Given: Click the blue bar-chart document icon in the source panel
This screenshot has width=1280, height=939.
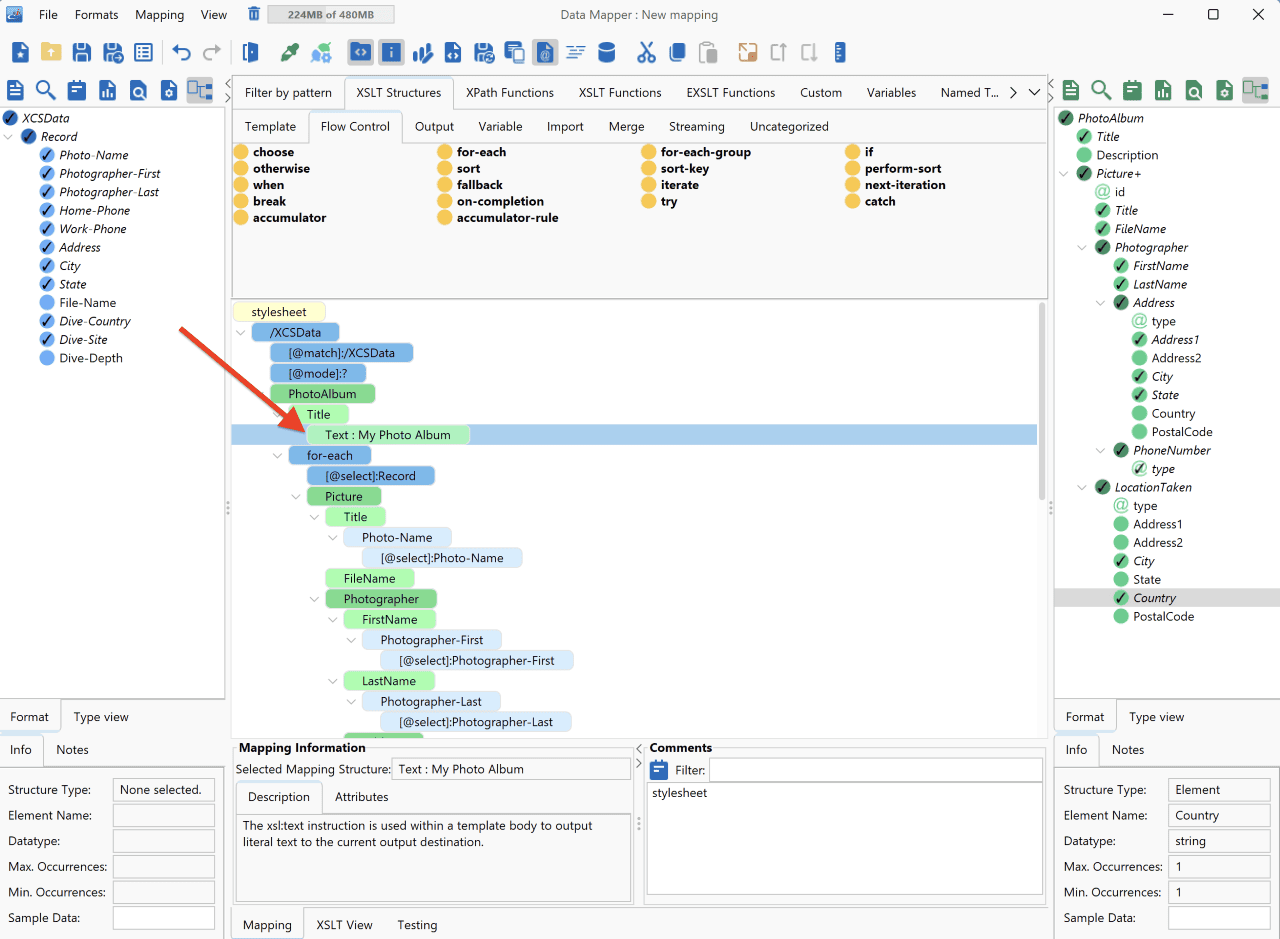Looking at the screenshot, I should [107, 90].
